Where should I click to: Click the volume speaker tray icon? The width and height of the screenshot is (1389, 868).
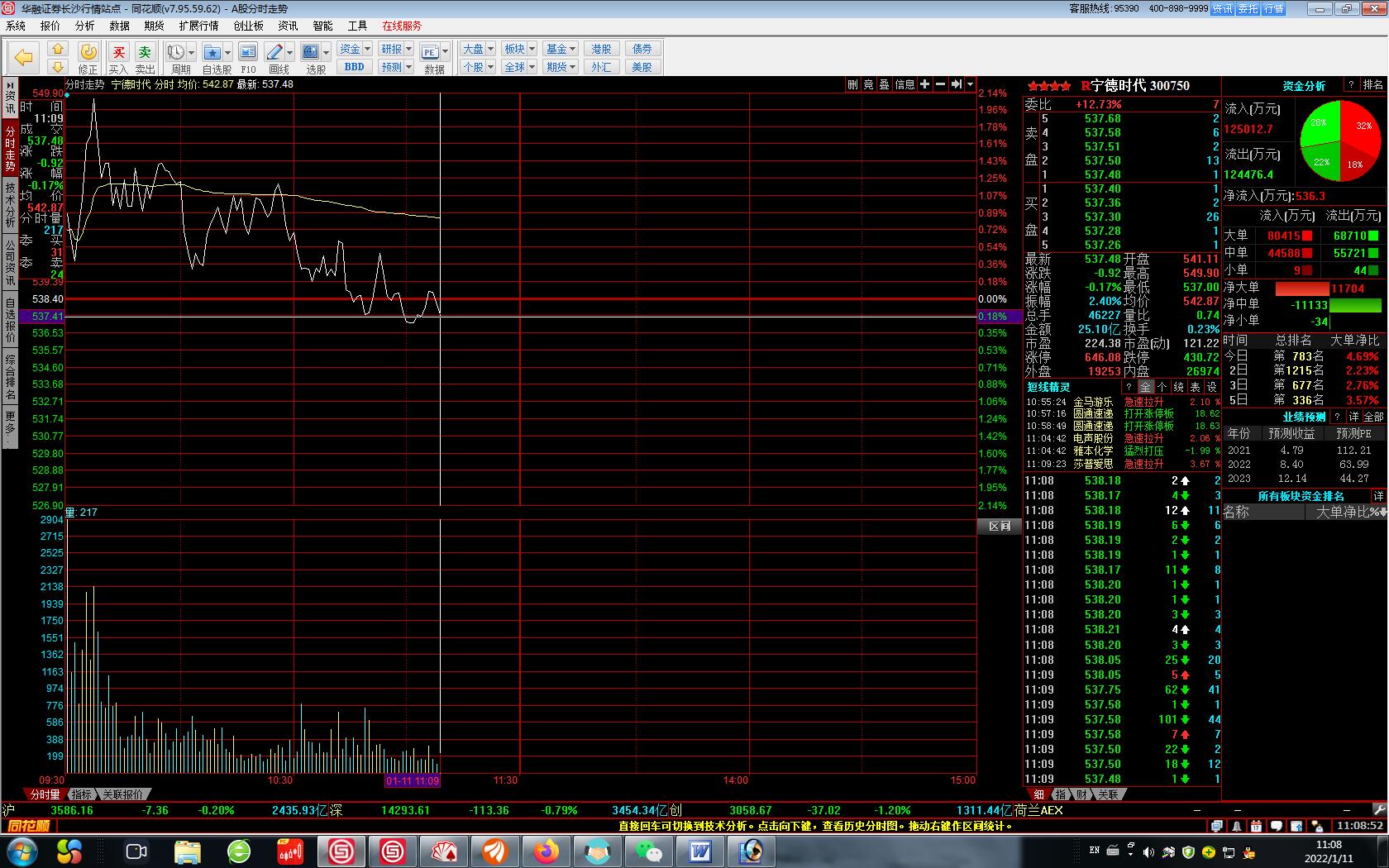[1148, 851]
